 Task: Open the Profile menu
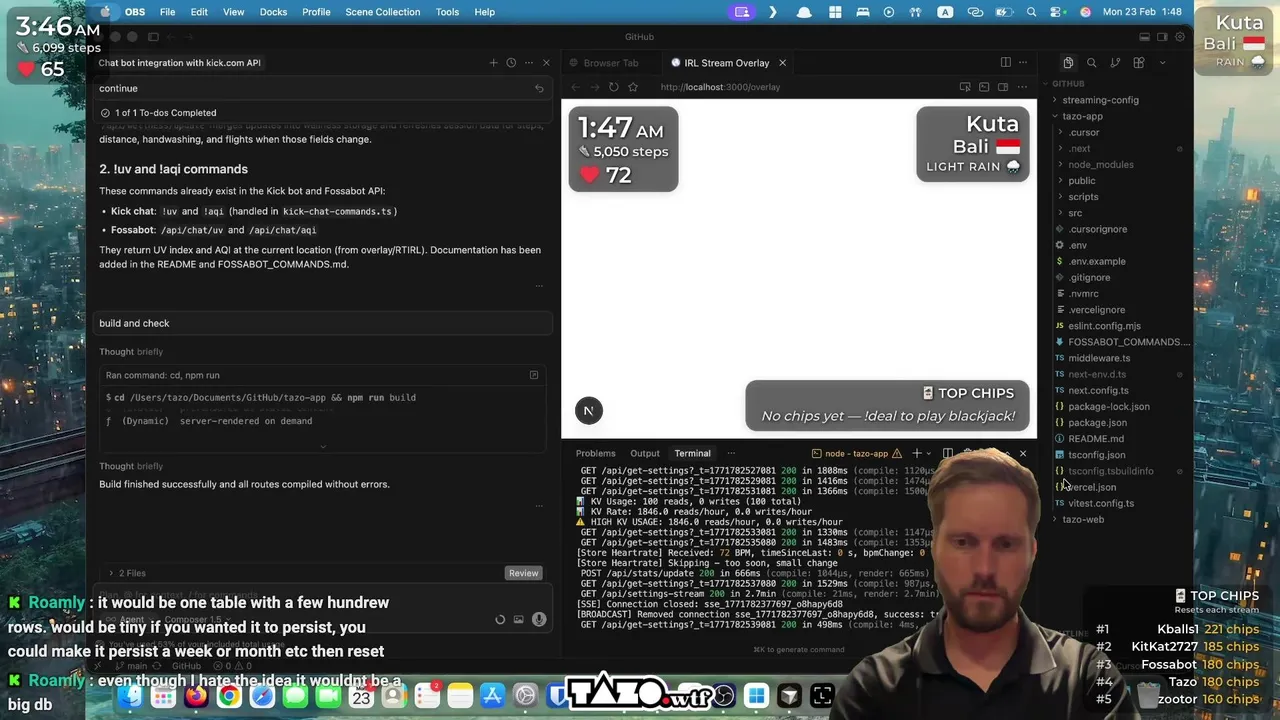pos(316,12)
